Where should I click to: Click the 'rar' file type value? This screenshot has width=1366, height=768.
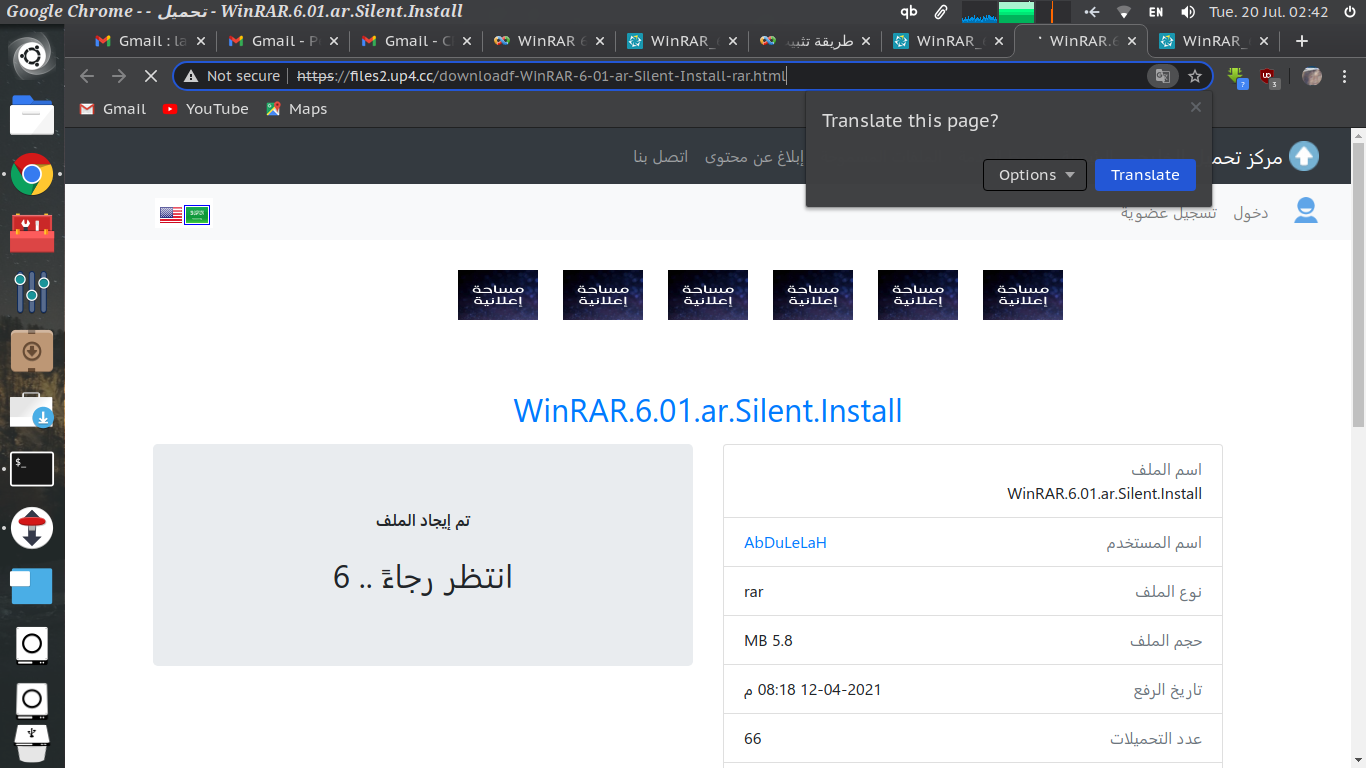pos(754,592)
